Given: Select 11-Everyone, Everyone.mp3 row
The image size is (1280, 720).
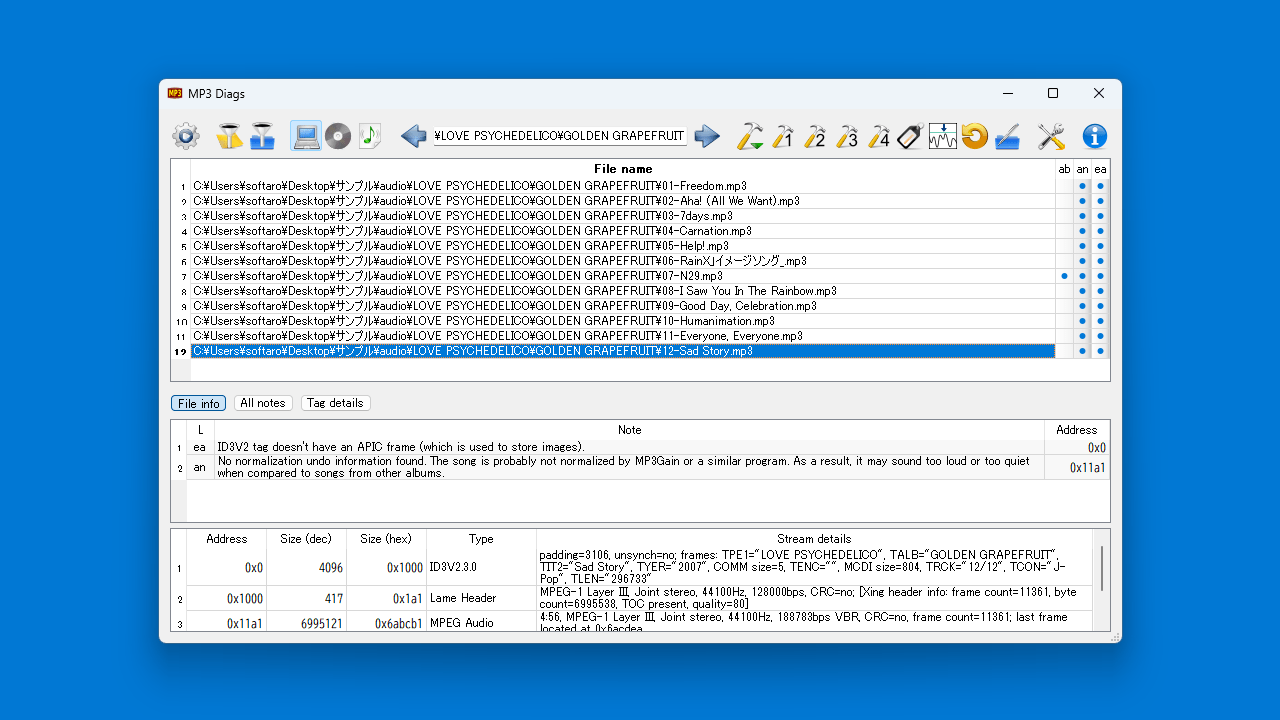Looking at the screenshot, I should (x=623, y=336).
